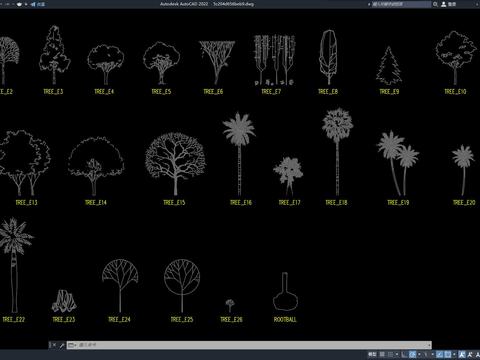Click the TREE_E24 text label

[119, 319]
